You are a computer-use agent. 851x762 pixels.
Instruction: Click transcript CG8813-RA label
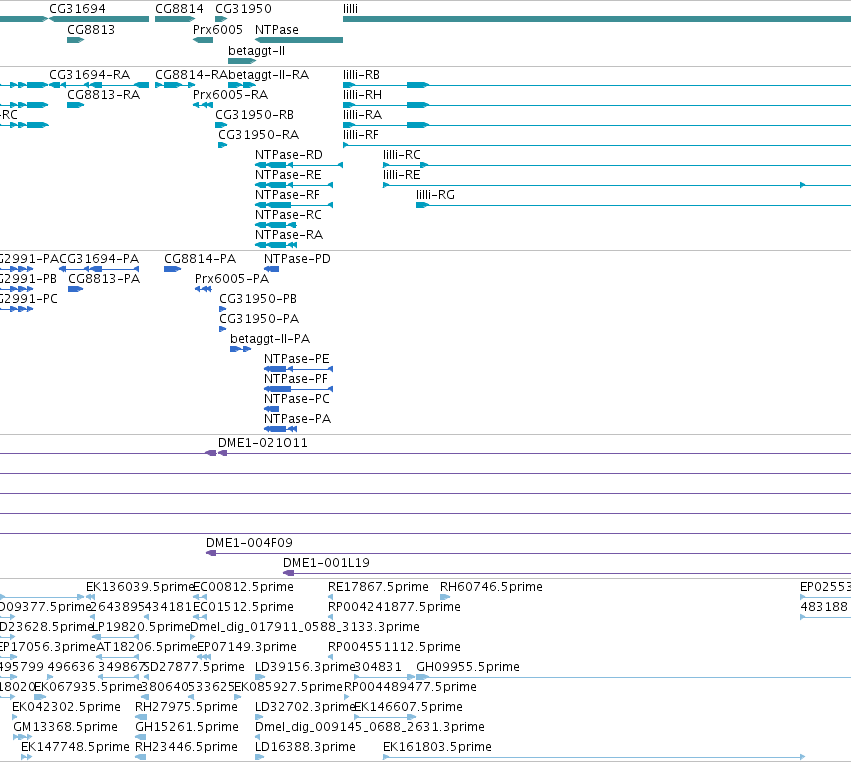coord(104,94)
